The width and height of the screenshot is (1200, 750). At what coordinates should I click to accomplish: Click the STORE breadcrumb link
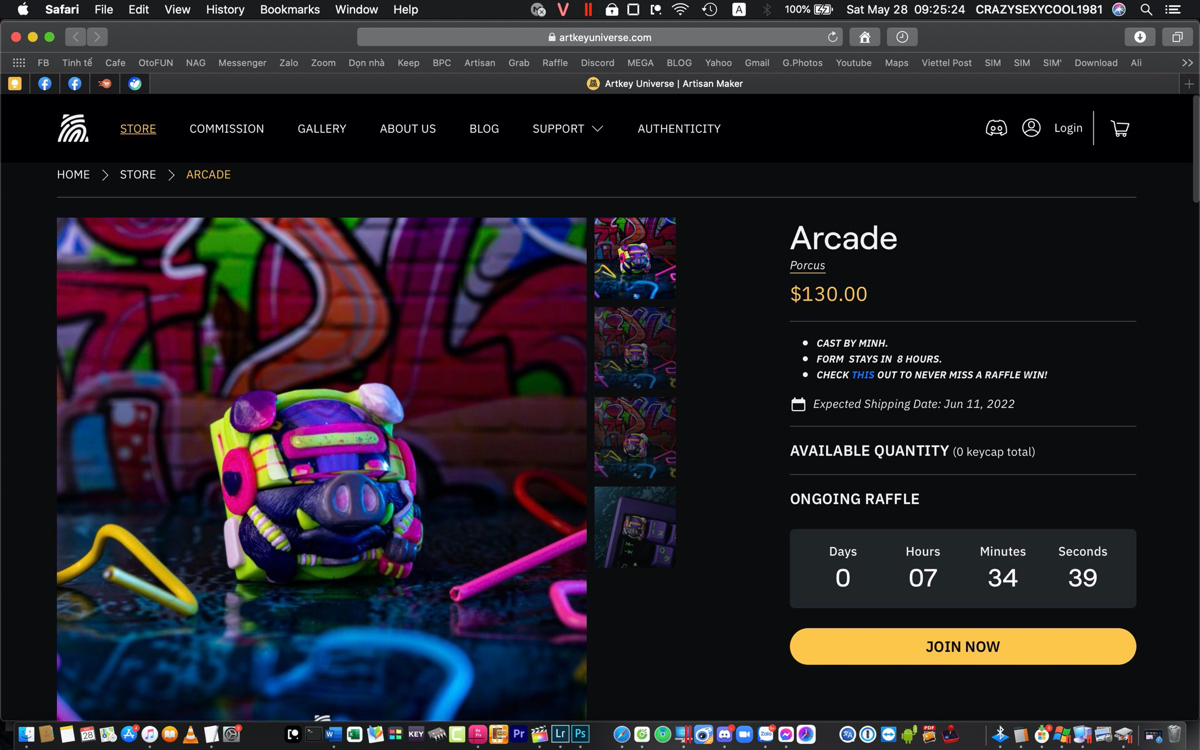138,174
